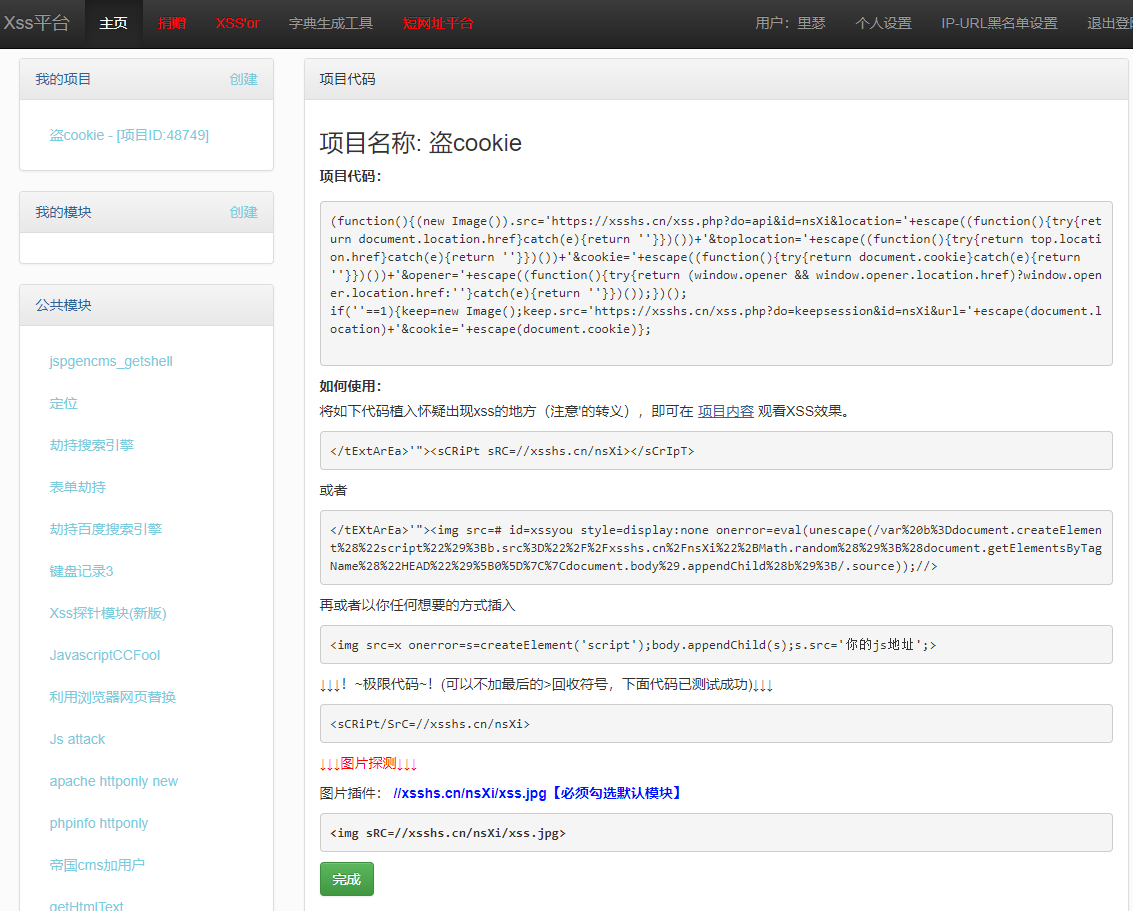Viewport: 1133px width, 911px height.
Task: Open project 盗cookie - [项目ID:48749]
Action: click(129, 135)
